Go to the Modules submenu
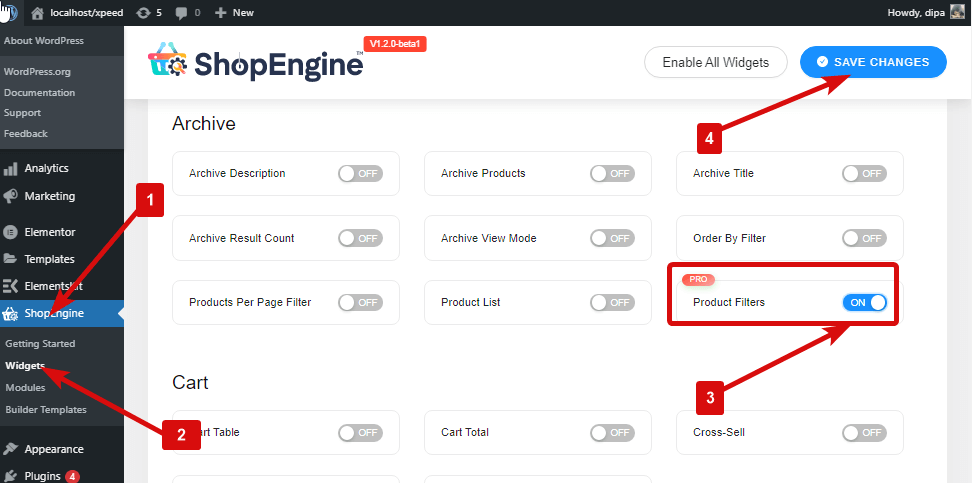 click(25, 388)
